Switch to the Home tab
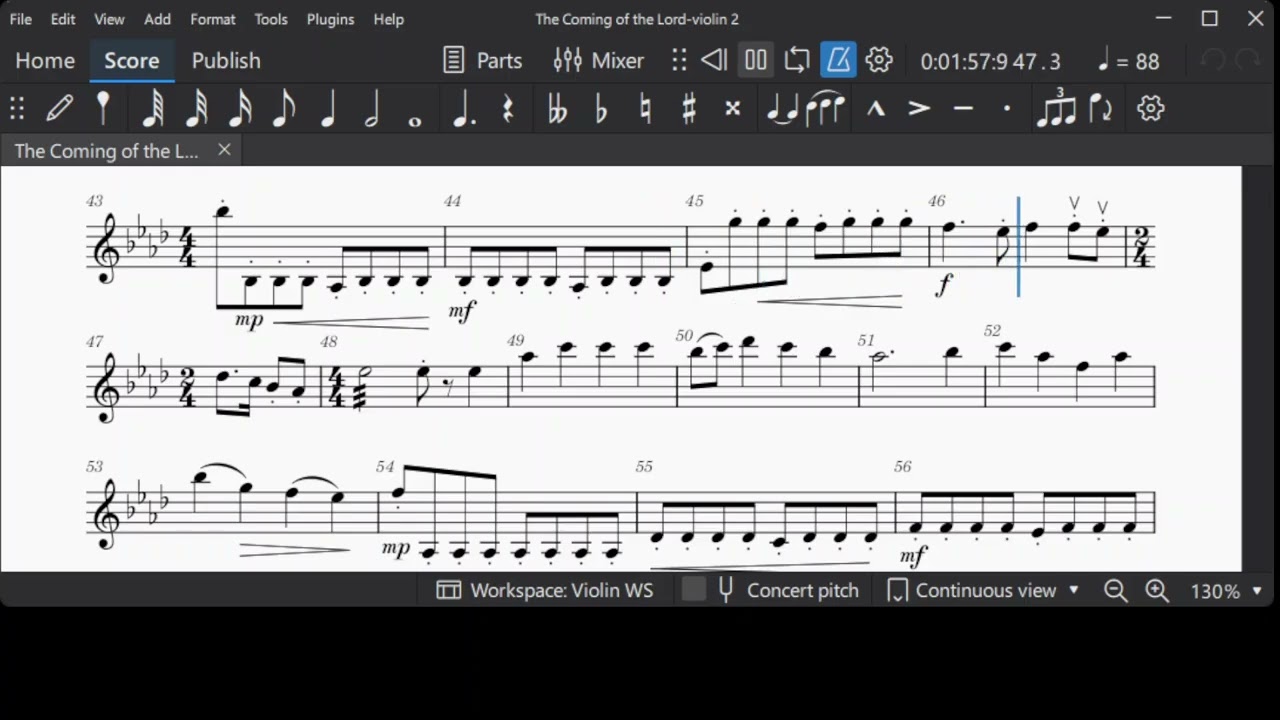 [x=45, y=60]
